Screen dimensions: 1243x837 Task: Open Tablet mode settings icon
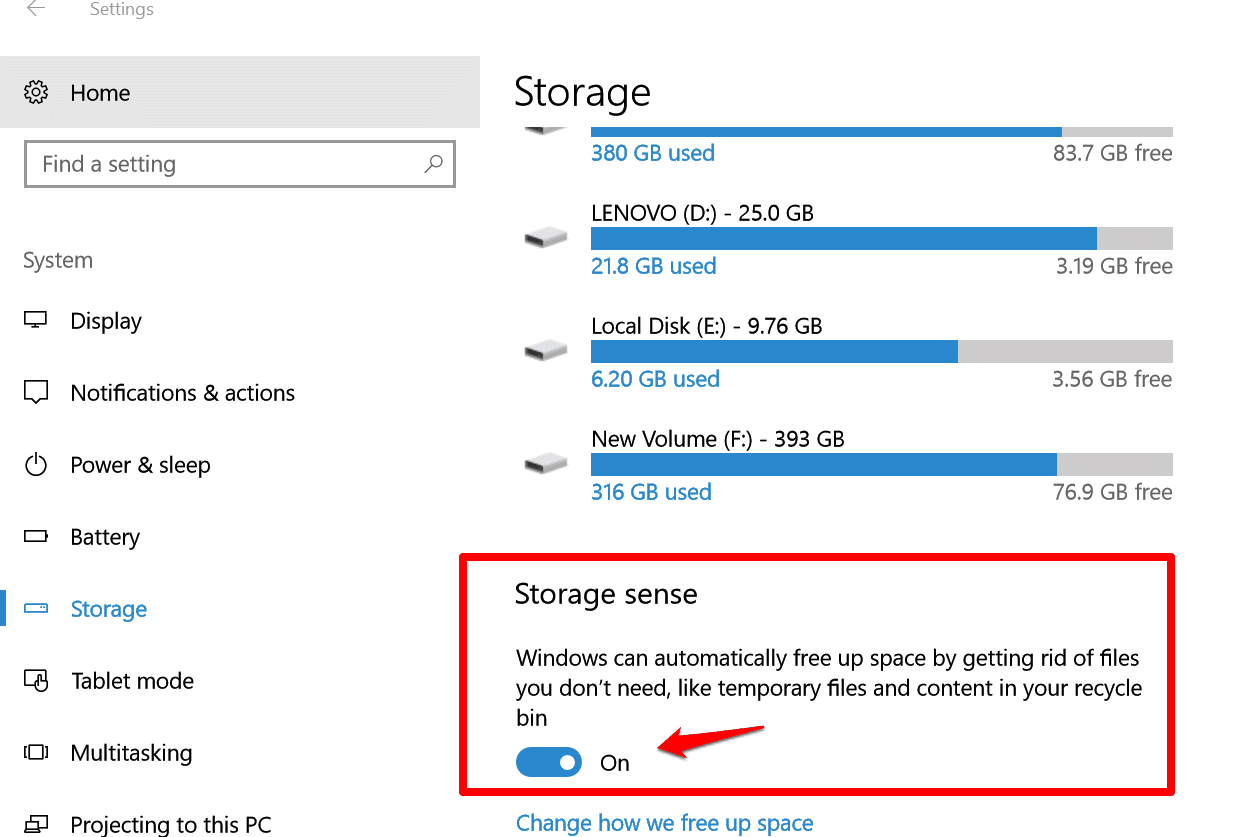(x=36, y=681)
